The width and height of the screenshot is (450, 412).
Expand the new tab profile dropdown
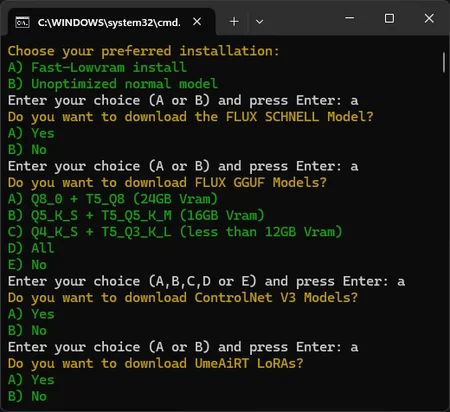coord(259,22)
